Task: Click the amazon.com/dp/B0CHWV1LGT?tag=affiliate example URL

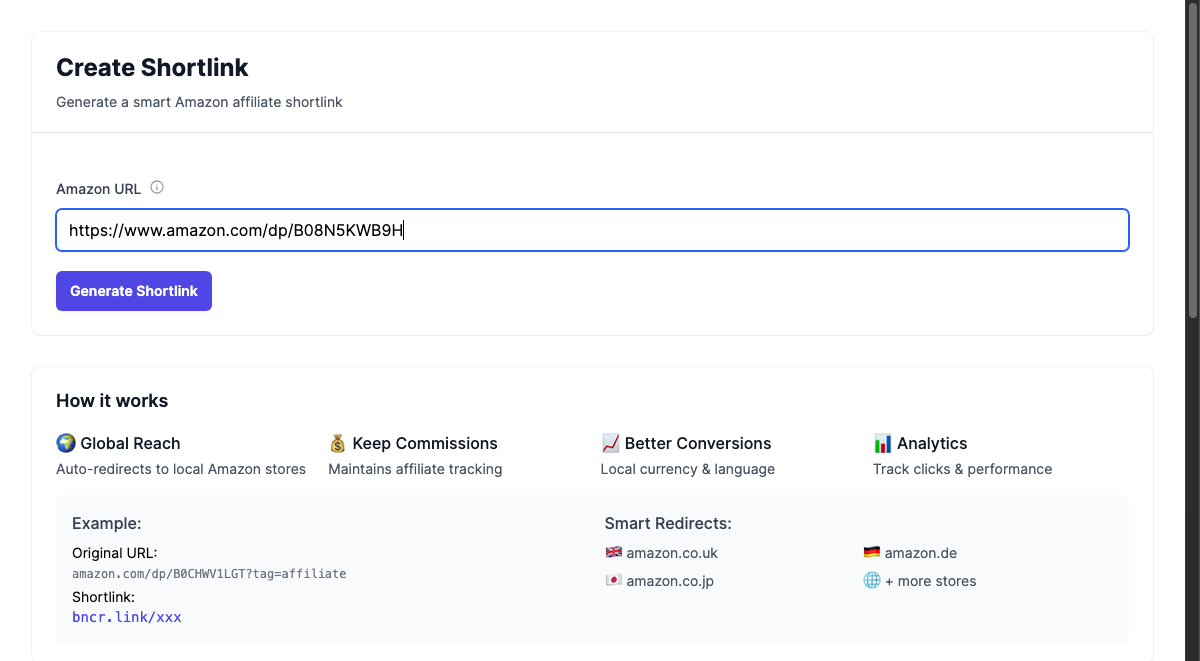Action: click(x=209, y=574)
